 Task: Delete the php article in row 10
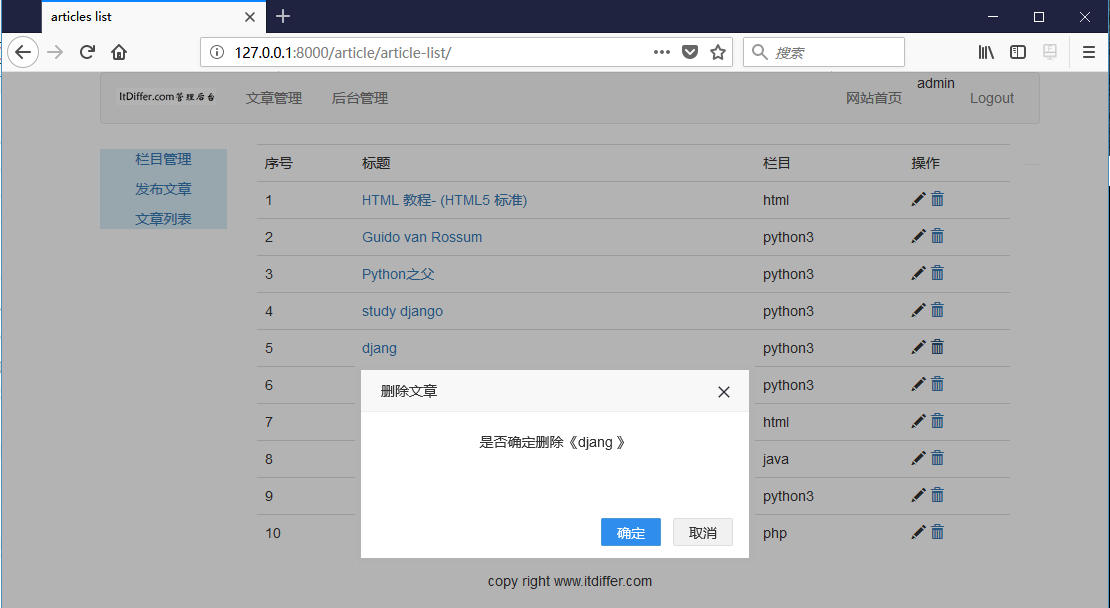pyautogui.click(x=937, y=532)
